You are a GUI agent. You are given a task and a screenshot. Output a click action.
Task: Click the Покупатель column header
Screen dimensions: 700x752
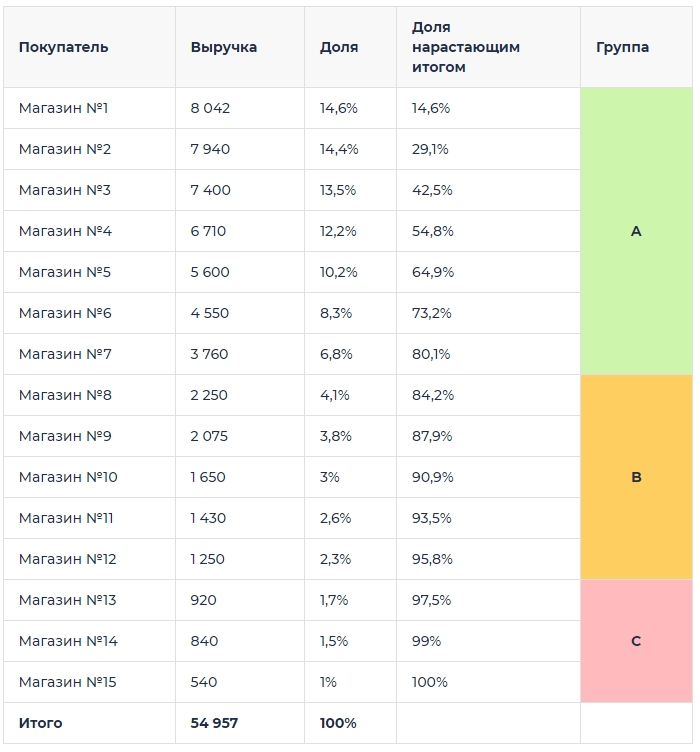(x=63, y=47)
